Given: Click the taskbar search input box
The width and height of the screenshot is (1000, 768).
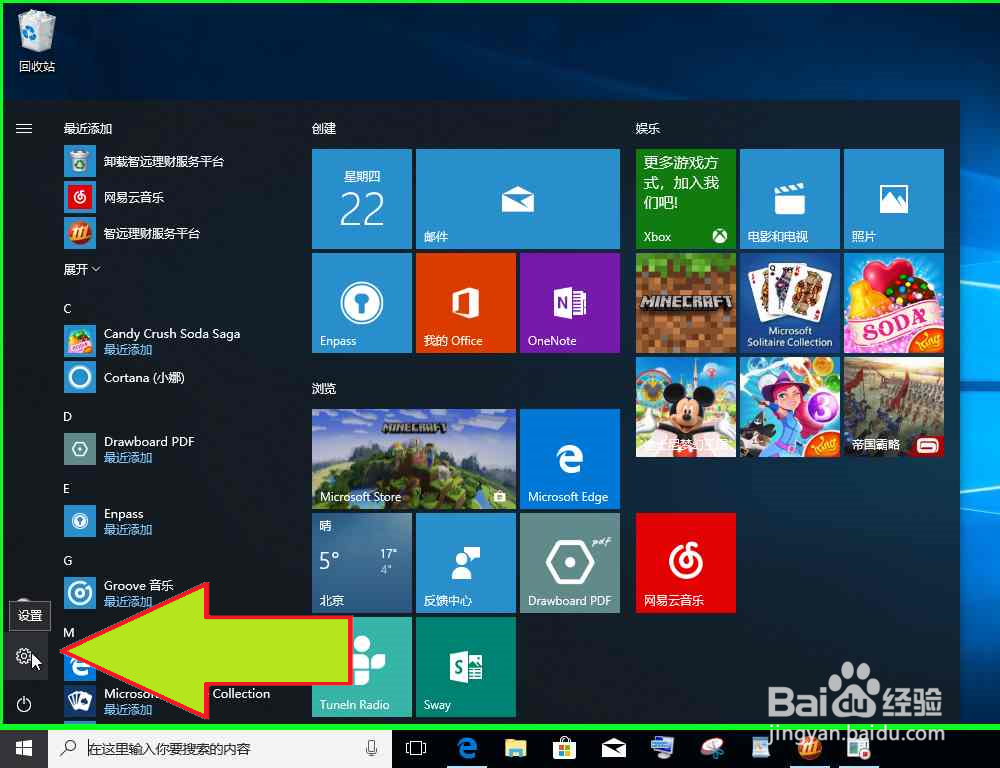Looking at the screenshot, I should coord(219,748).
